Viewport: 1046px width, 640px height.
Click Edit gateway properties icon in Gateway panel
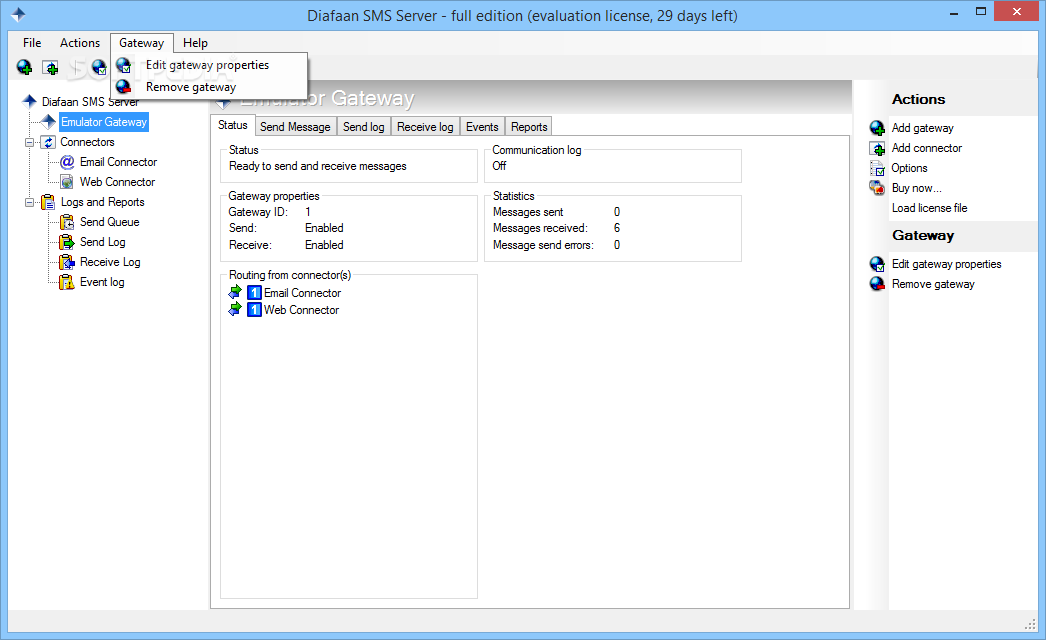(877, 264)
